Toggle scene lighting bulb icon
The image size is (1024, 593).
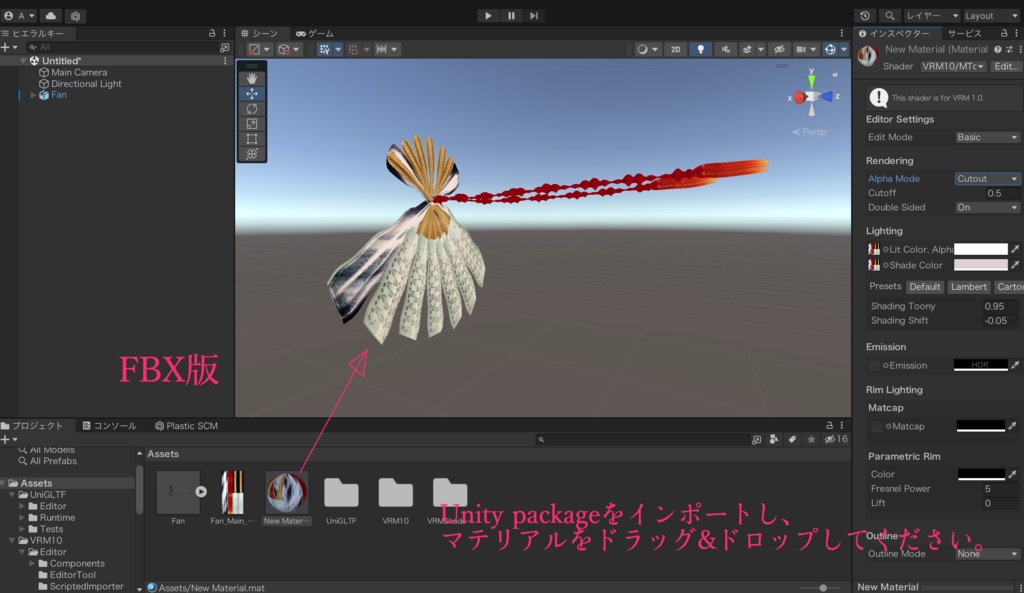click(x=701, y=49)
